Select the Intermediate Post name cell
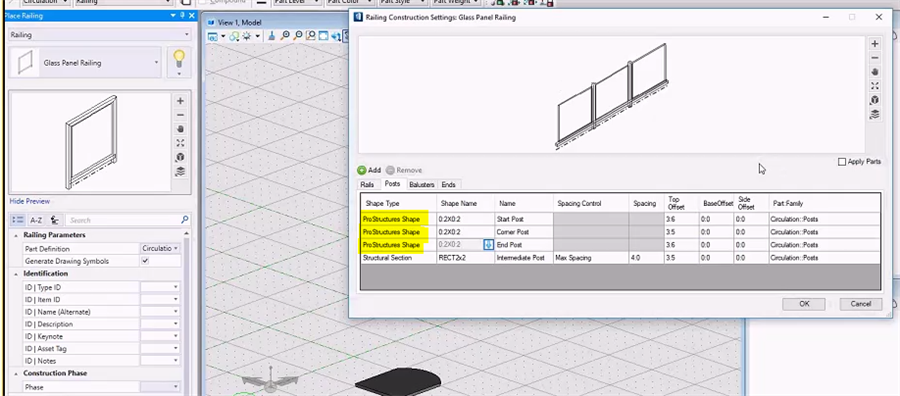Viewport: 900px width, 396px height. (523, 258)
